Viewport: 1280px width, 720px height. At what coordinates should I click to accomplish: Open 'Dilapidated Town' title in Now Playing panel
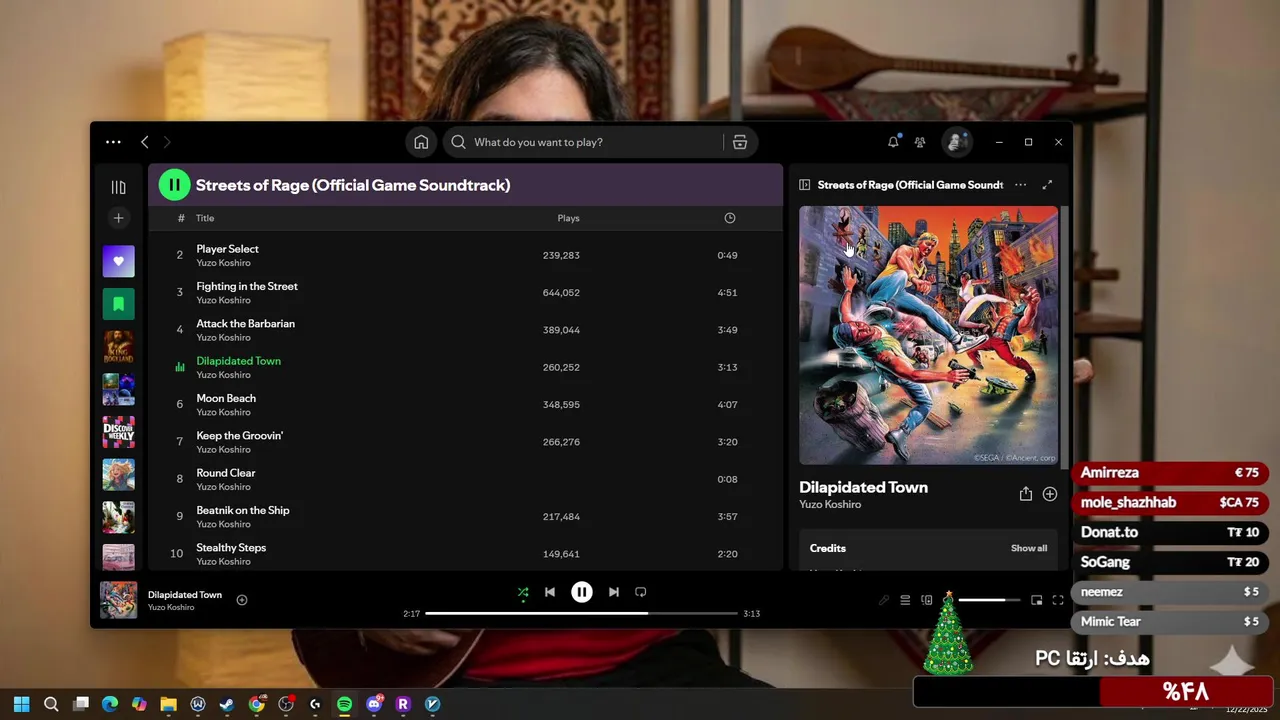tap(863, 487)
